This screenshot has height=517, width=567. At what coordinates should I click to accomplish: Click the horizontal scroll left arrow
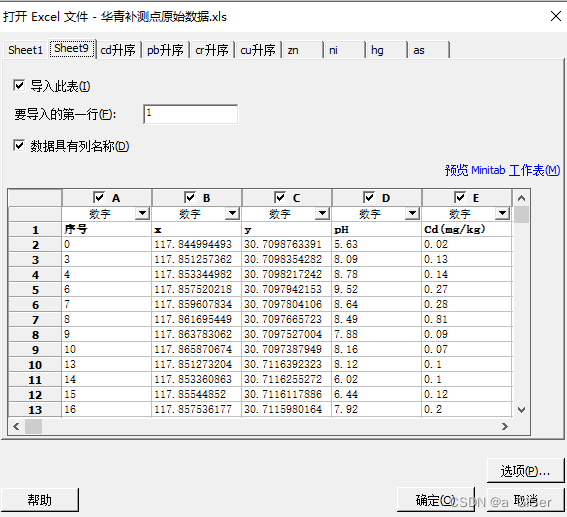click(x=16, y=426)
